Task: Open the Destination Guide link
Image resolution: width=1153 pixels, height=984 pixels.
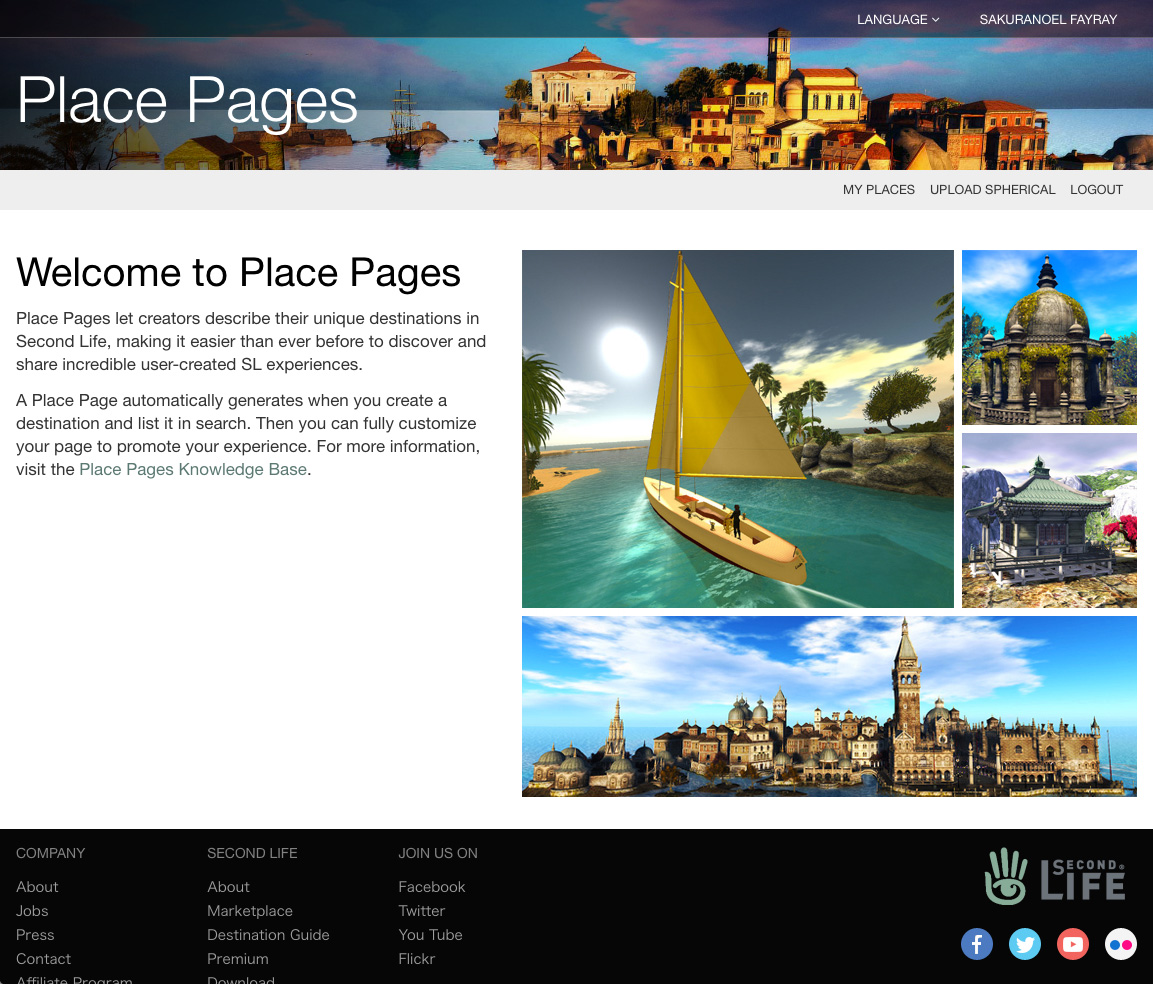Action: point(268,935)
